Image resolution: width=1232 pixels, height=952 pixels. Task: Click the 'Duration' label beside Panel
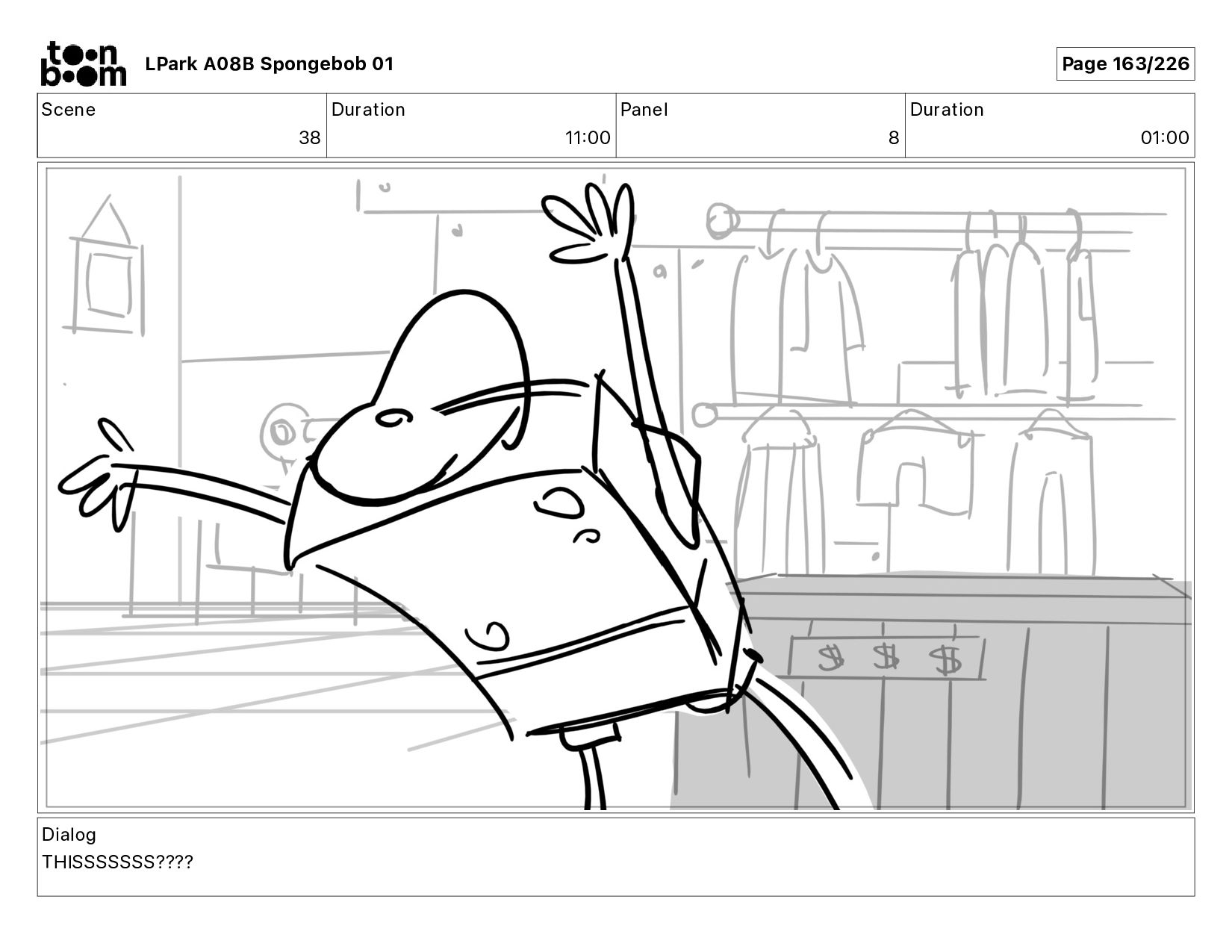(x=947, y=110)
